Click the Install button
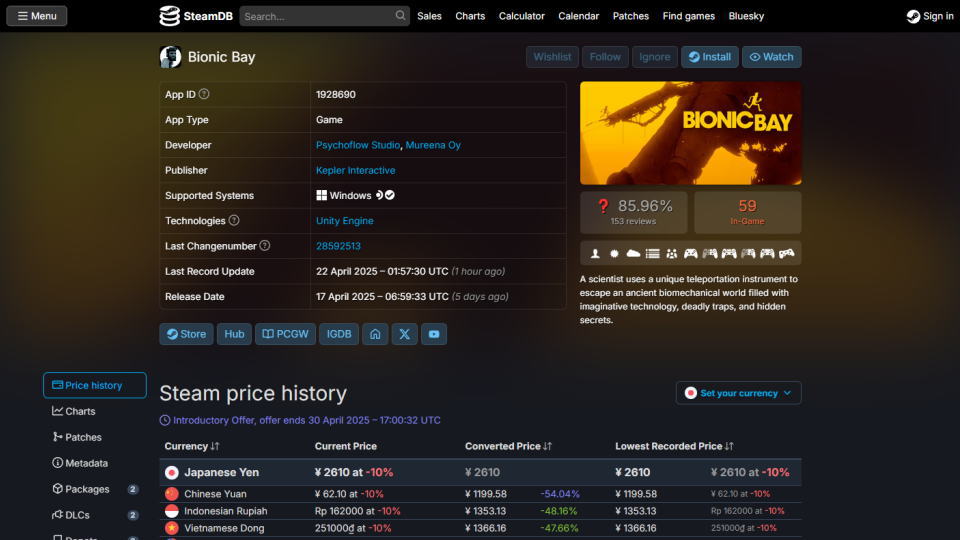The height and width of the screenshot is (540, 960). pyautogui.click(x=709, y=57)
